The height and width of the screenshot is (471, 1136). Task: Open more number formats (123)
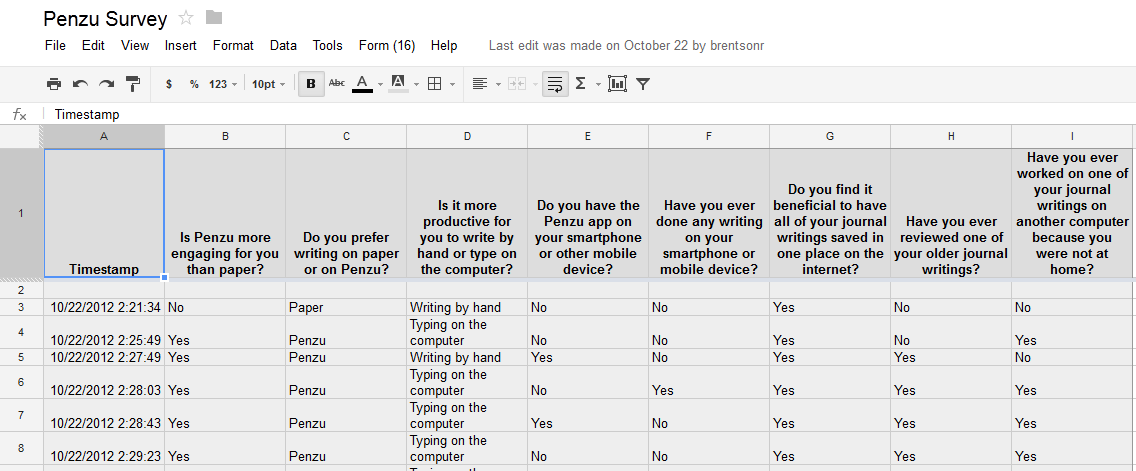tap(223, 84)
